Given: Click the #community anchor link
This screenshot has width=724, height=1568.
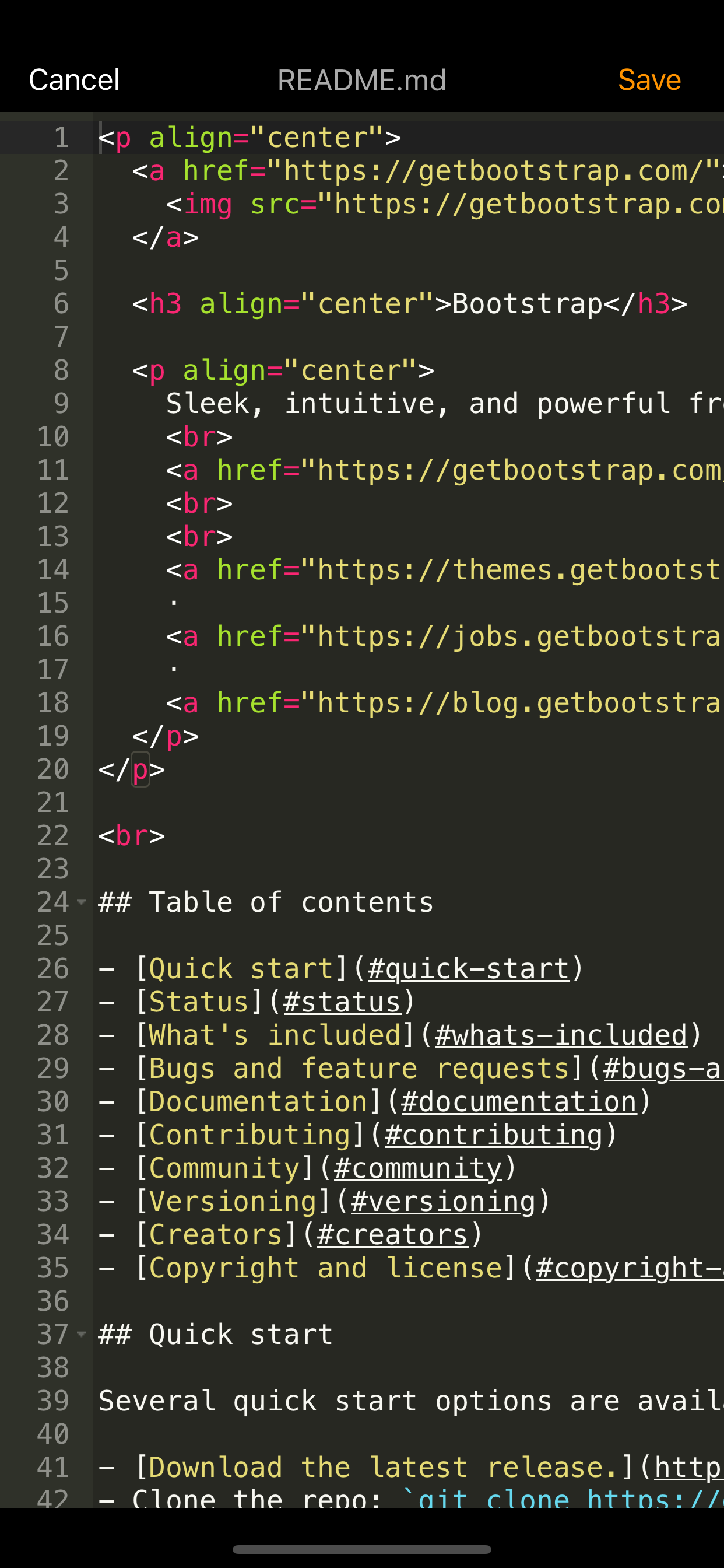Looking at the screenshot, I should coord(418,1168).
